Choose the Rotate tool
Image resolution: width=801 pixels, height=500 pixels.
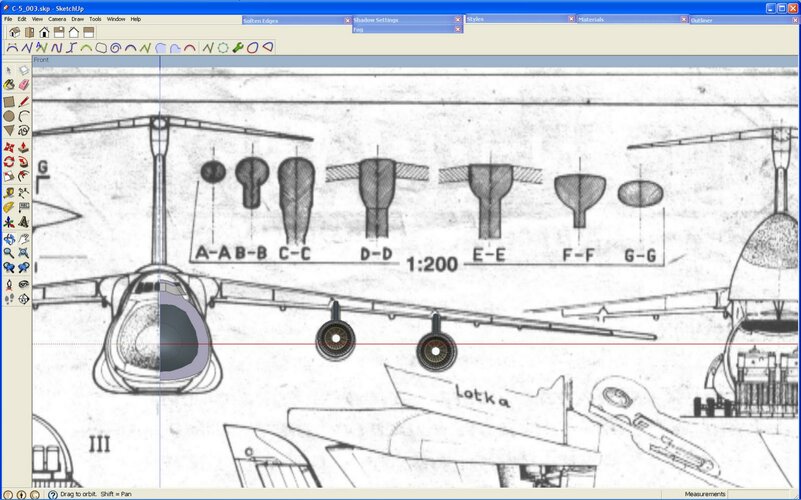9,162
